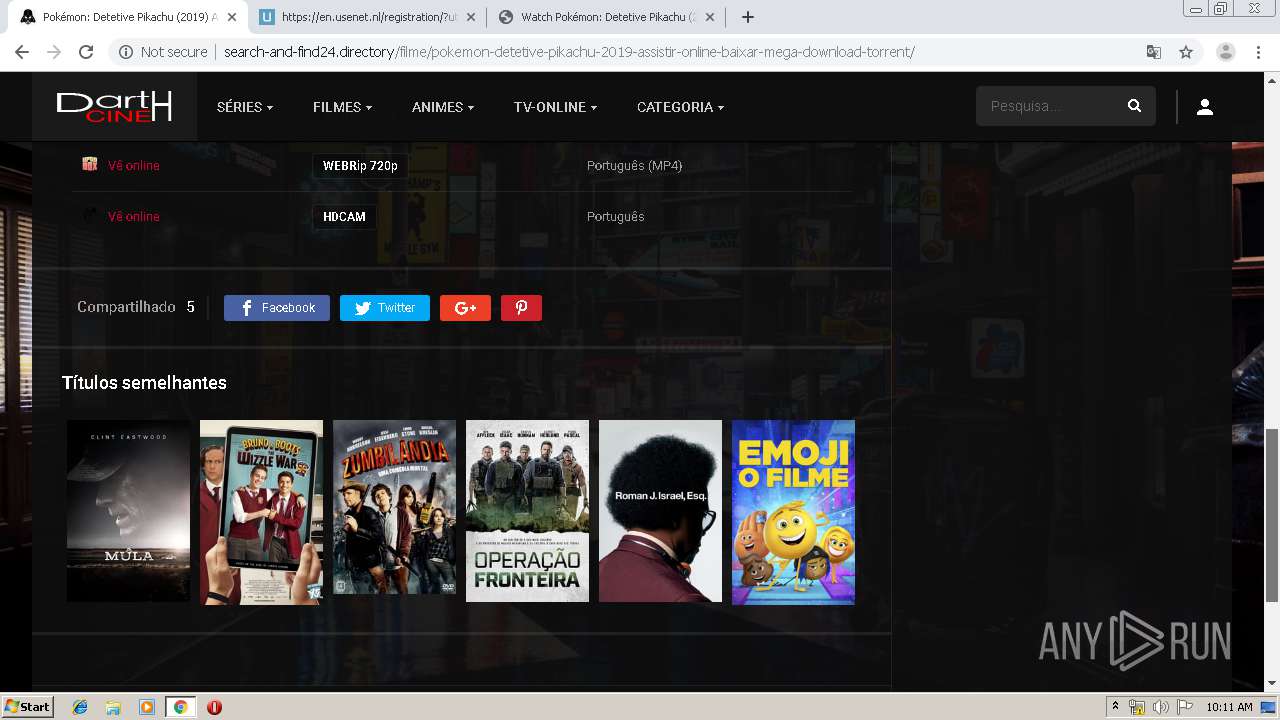View the Not secure site info icon
Screen dimensions: 1280x720
tap(126, 52)
